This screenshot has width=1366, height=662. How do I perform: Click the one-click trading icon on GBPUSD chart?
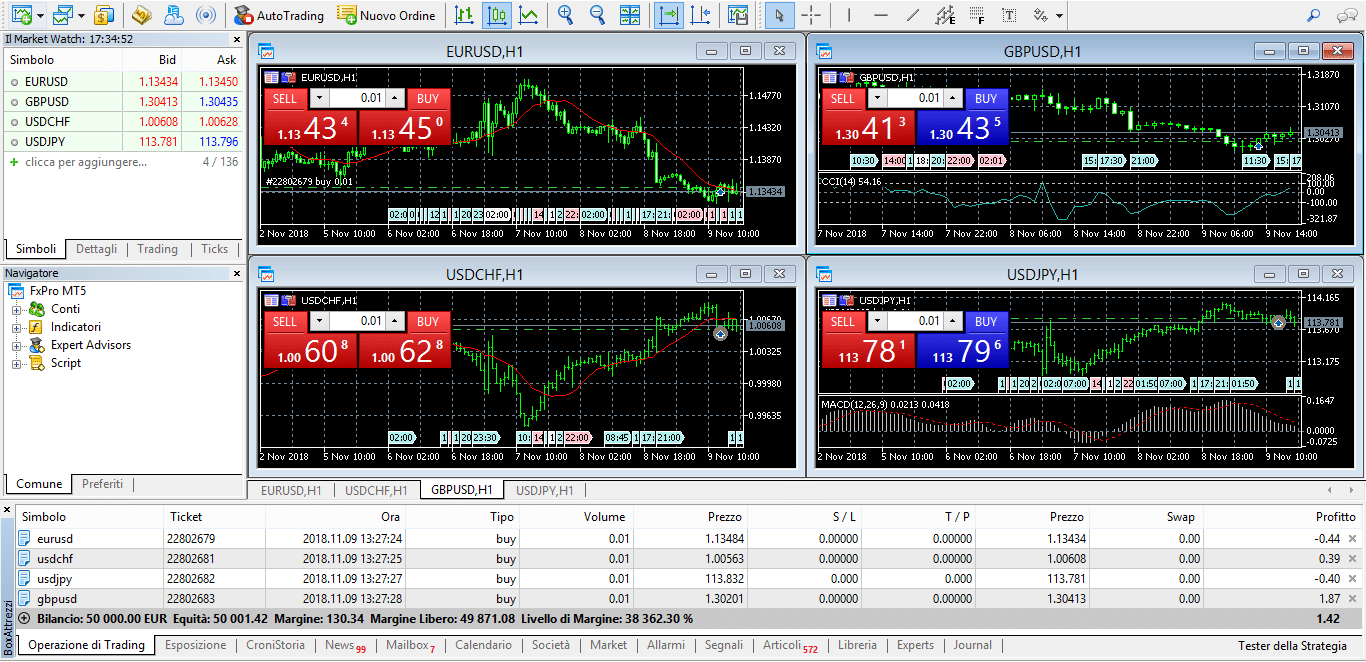click(845, 76)
